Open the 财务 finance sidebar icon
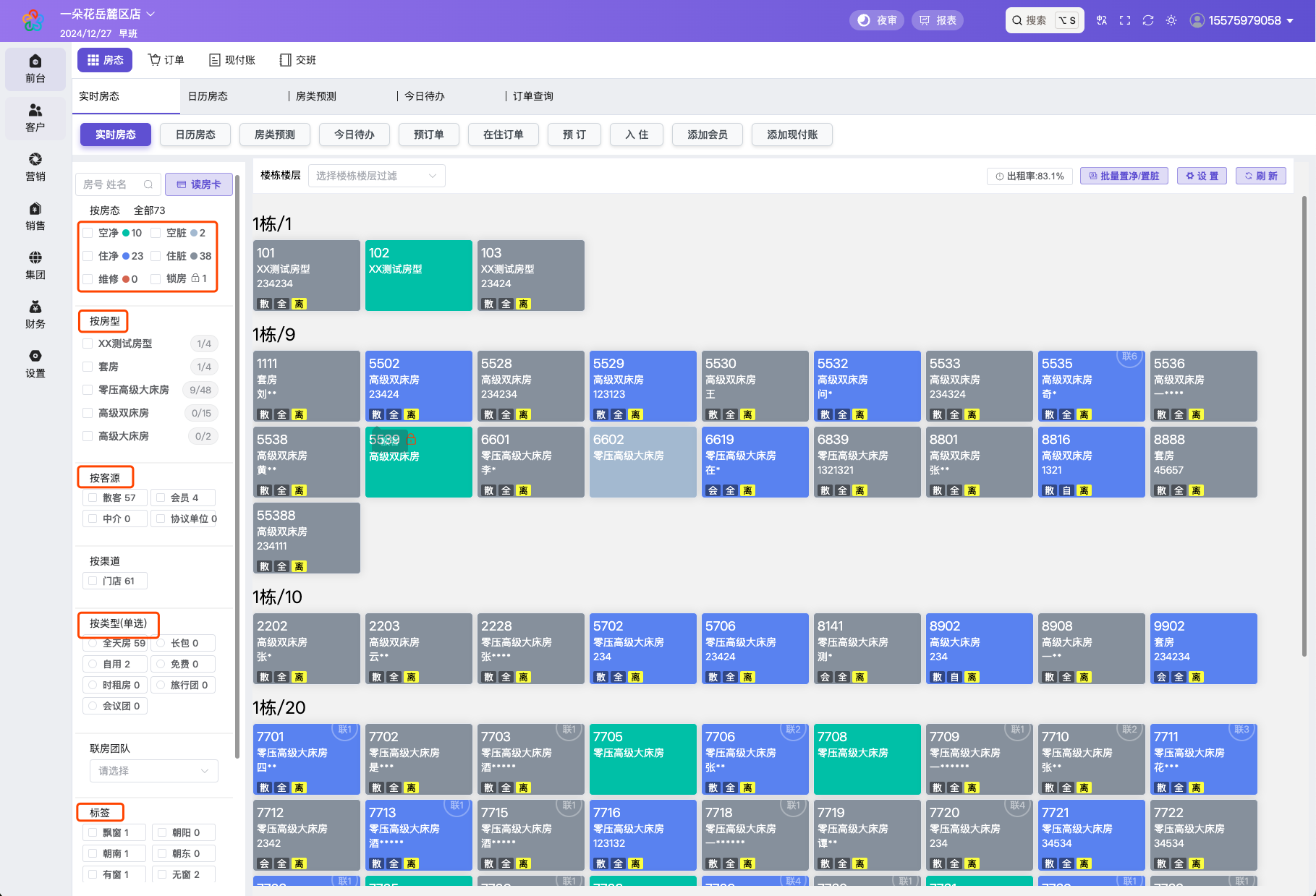 pyautogui.click(x=35, y=314)
